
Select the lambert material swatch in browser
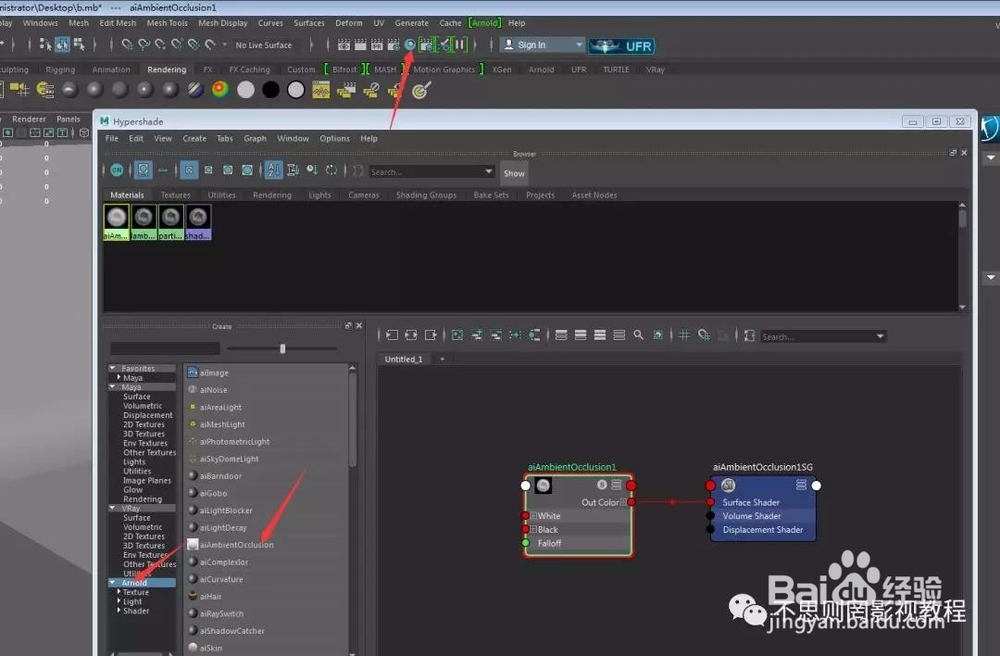[143, 222]
